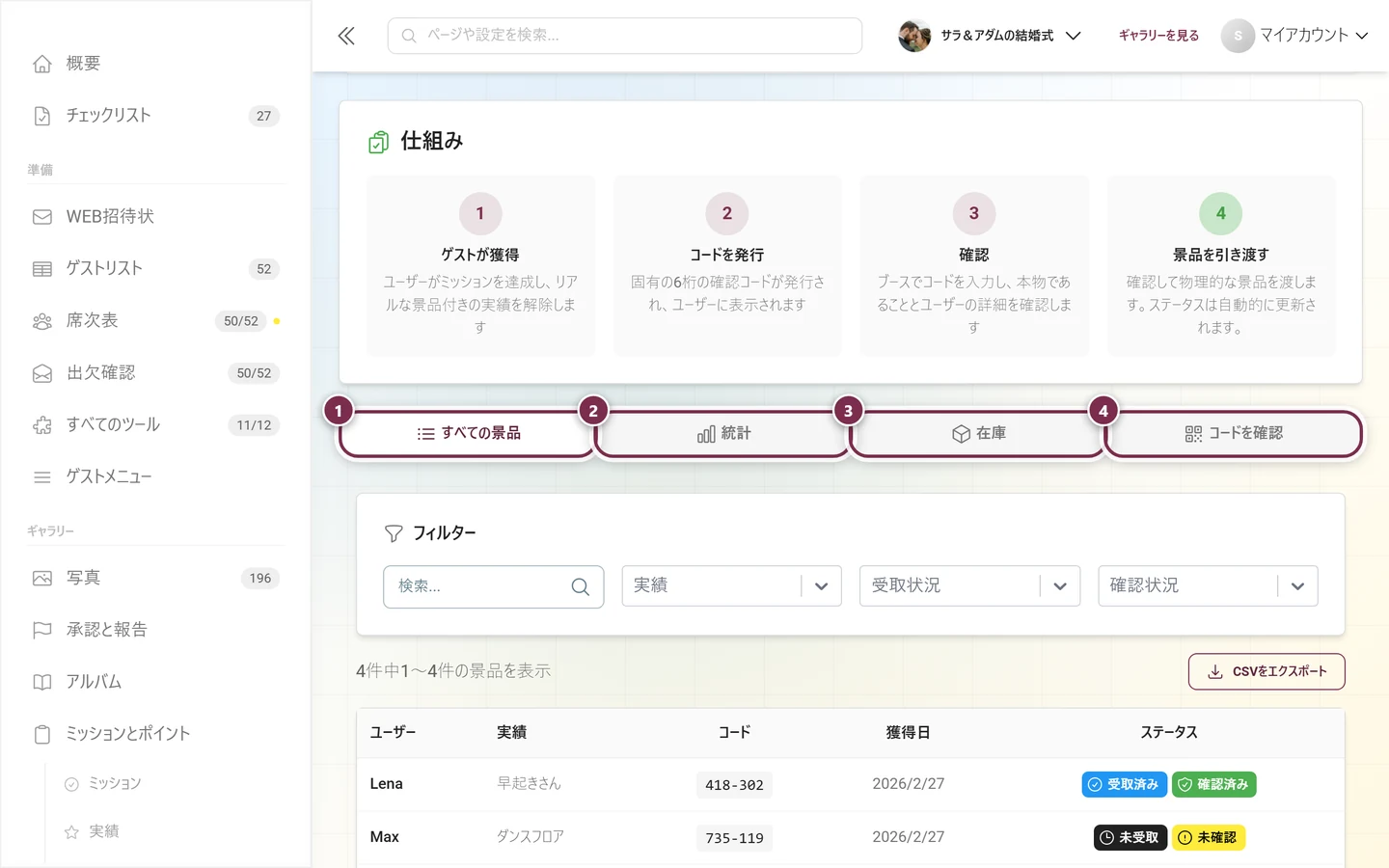1389x868 pixels.
Task: Click the people icon beside 席次表
Action: tap(42, 321)
